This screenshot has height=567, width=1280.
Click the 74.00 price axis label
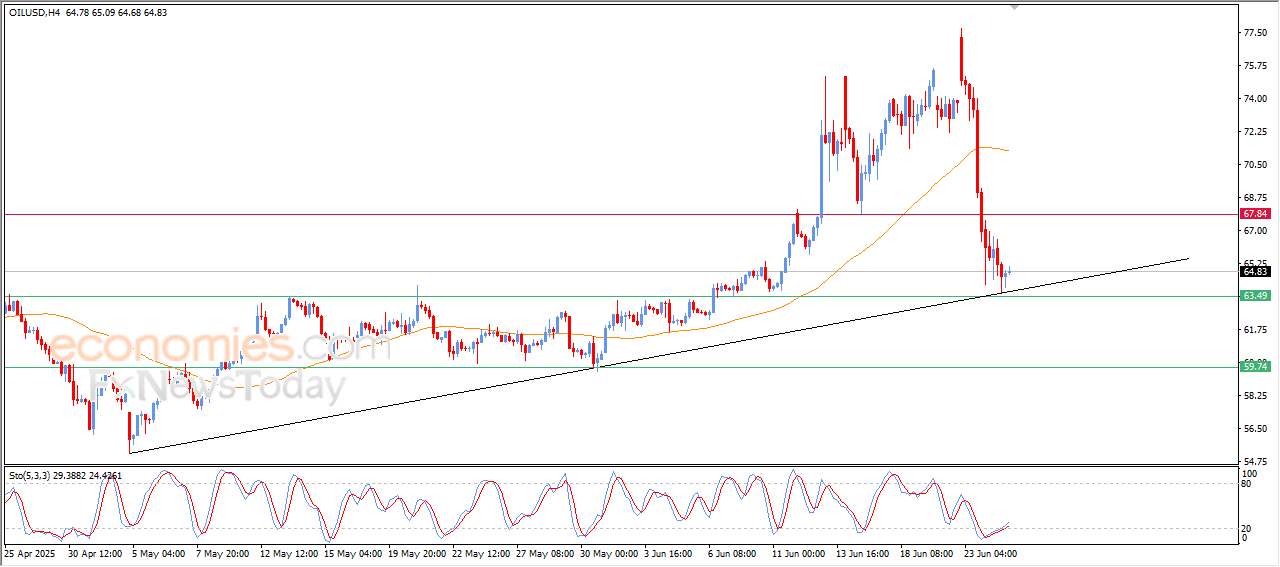pos(1256,99)
